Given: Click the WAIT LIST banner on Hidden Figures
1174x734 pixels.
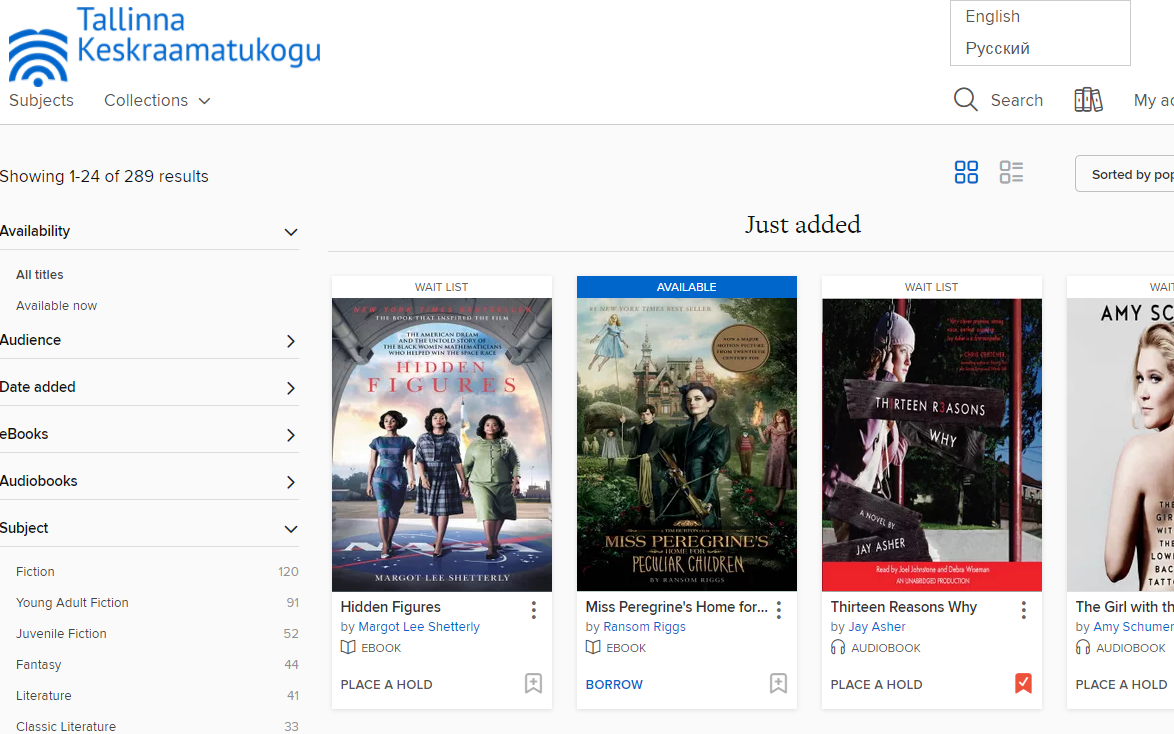Looking at the screenshot, I should (442, 287).
